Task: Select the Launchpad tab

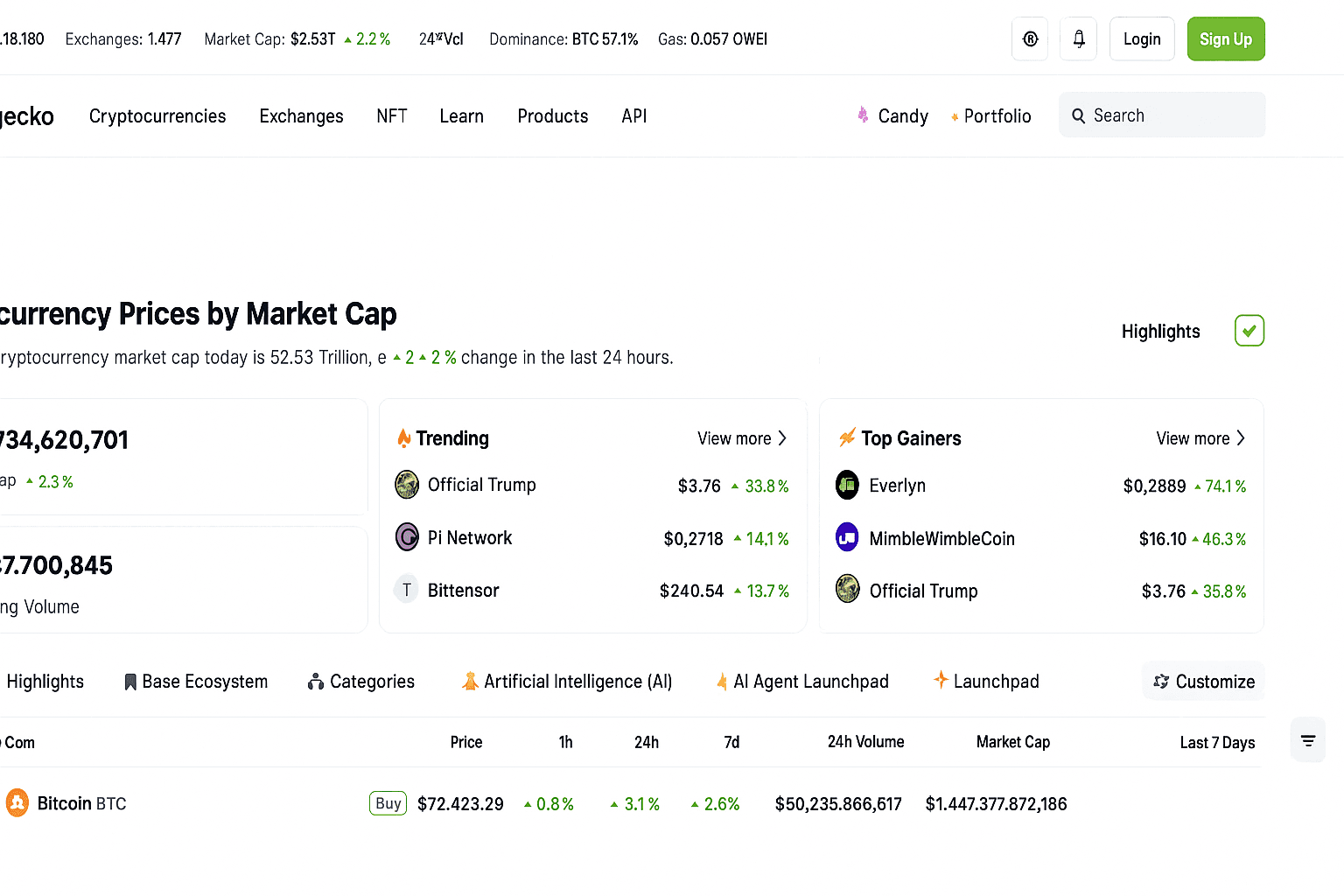Action: (997, 682)
